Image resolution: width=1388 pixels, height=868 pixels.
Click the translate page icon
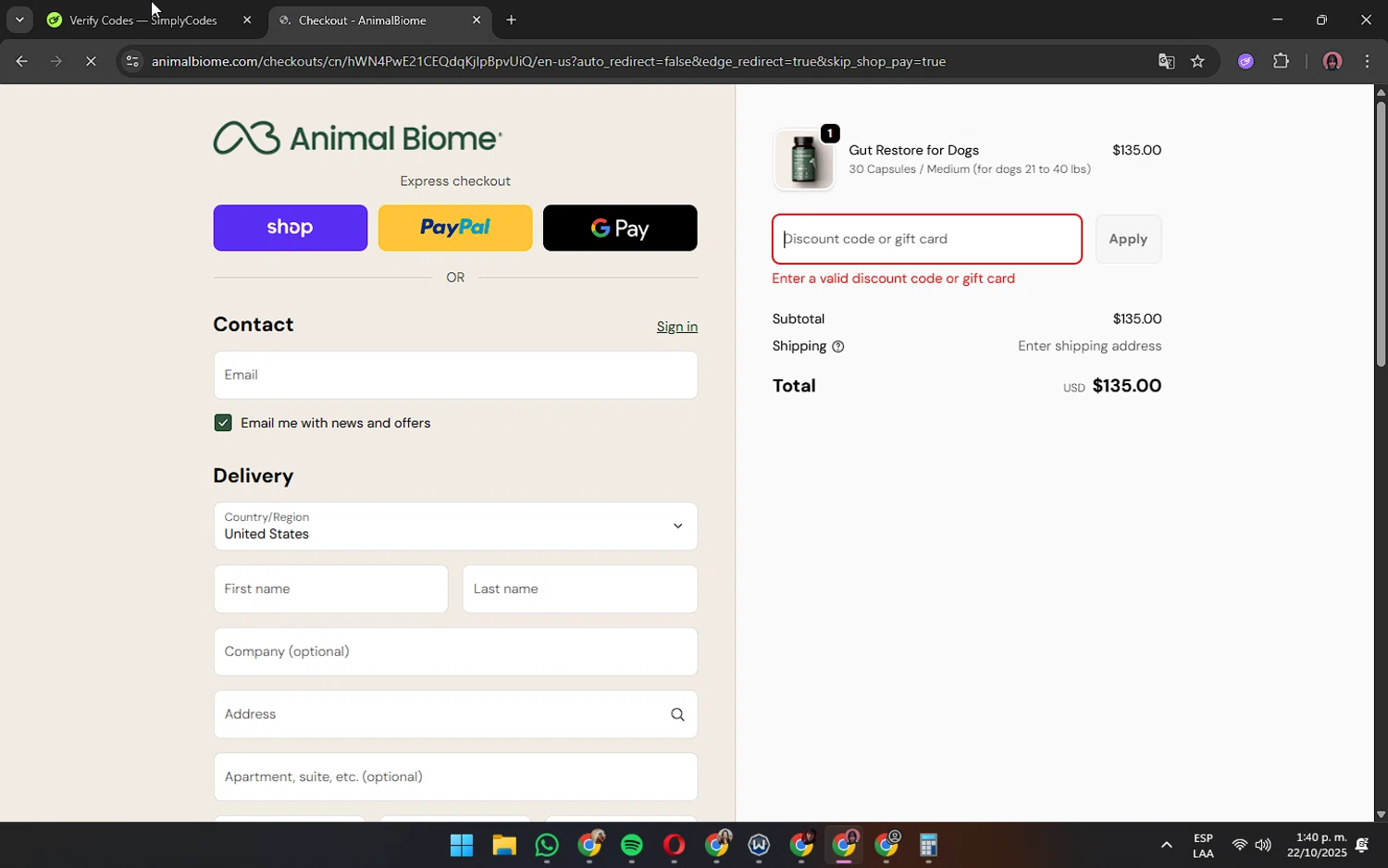point(1166,62)
